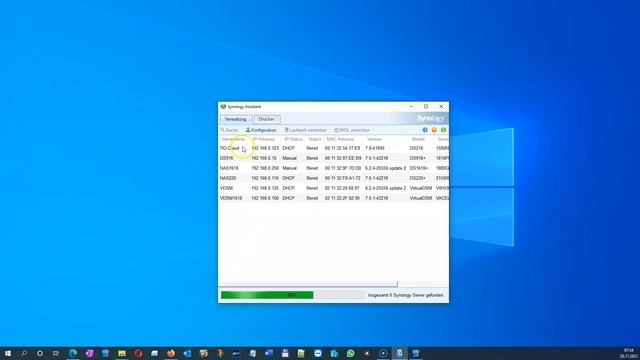This screenshot has height=360, width=640.
Task: Select the VDSM server name
Action: pos(226,188)
